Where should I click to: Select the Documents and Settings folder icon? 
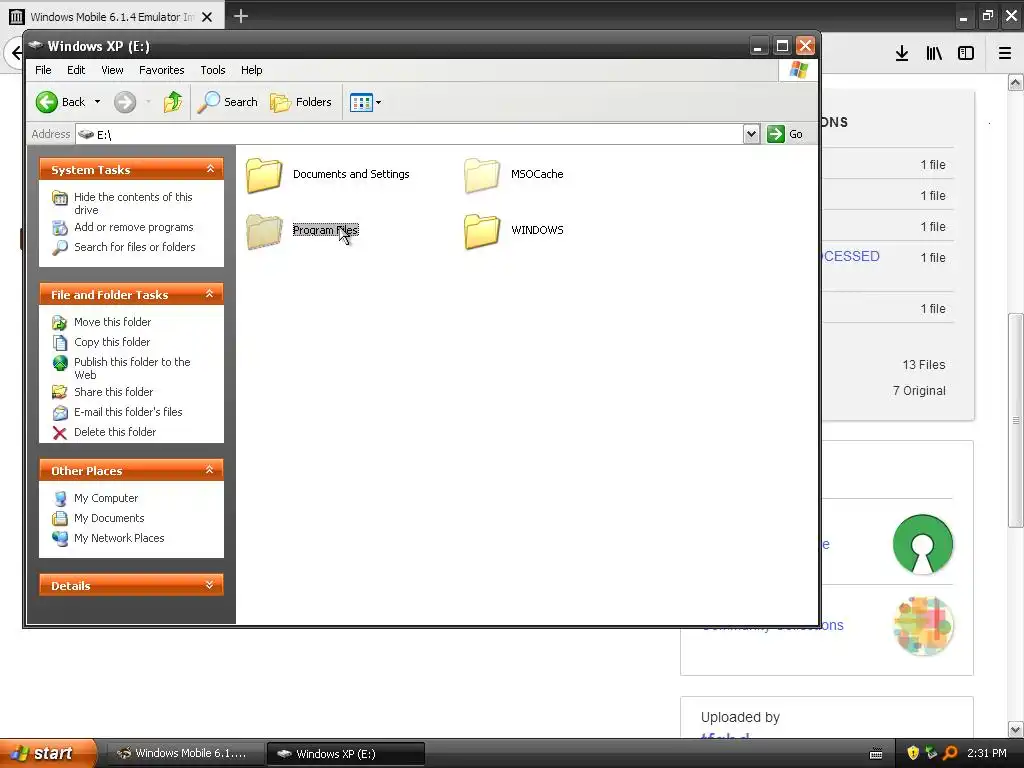coord(264,175)
